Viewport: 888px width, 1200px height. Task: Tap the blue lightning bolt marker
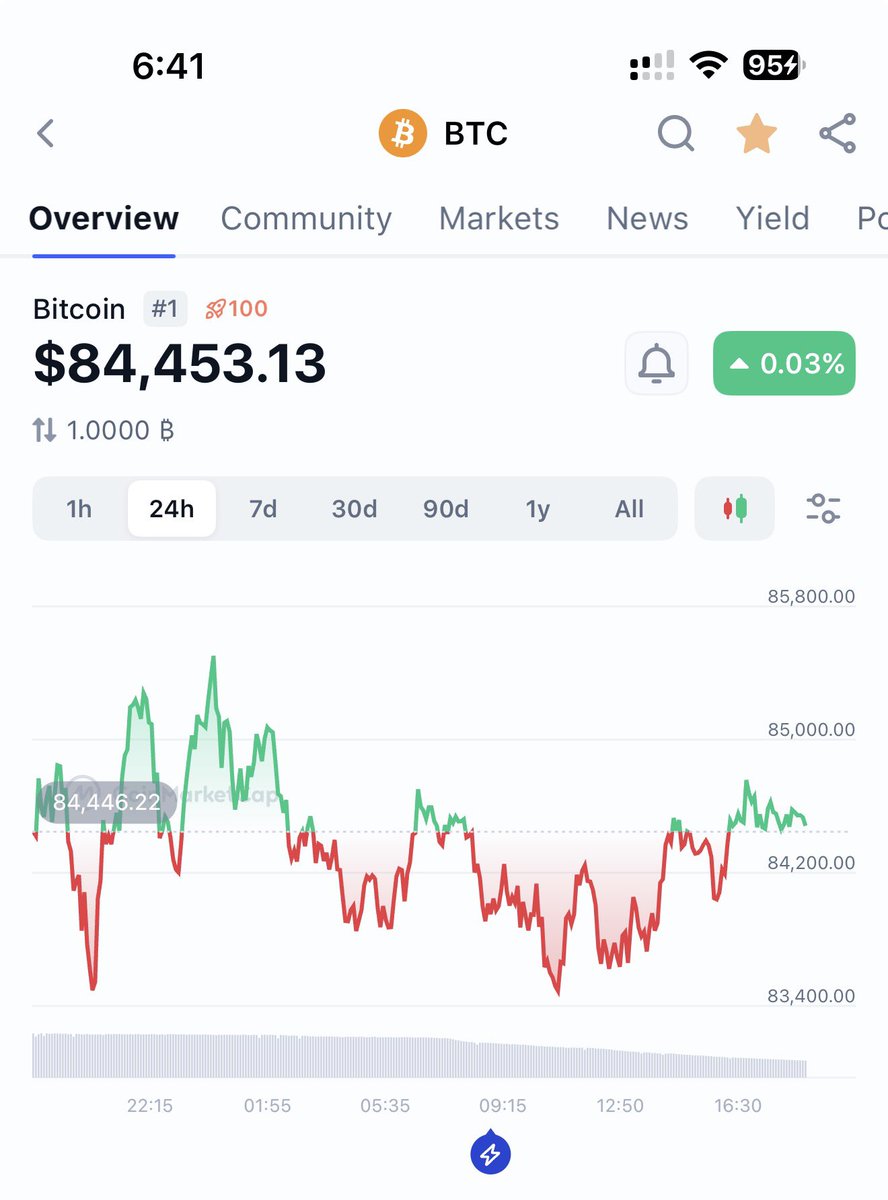coord(490,1154)
